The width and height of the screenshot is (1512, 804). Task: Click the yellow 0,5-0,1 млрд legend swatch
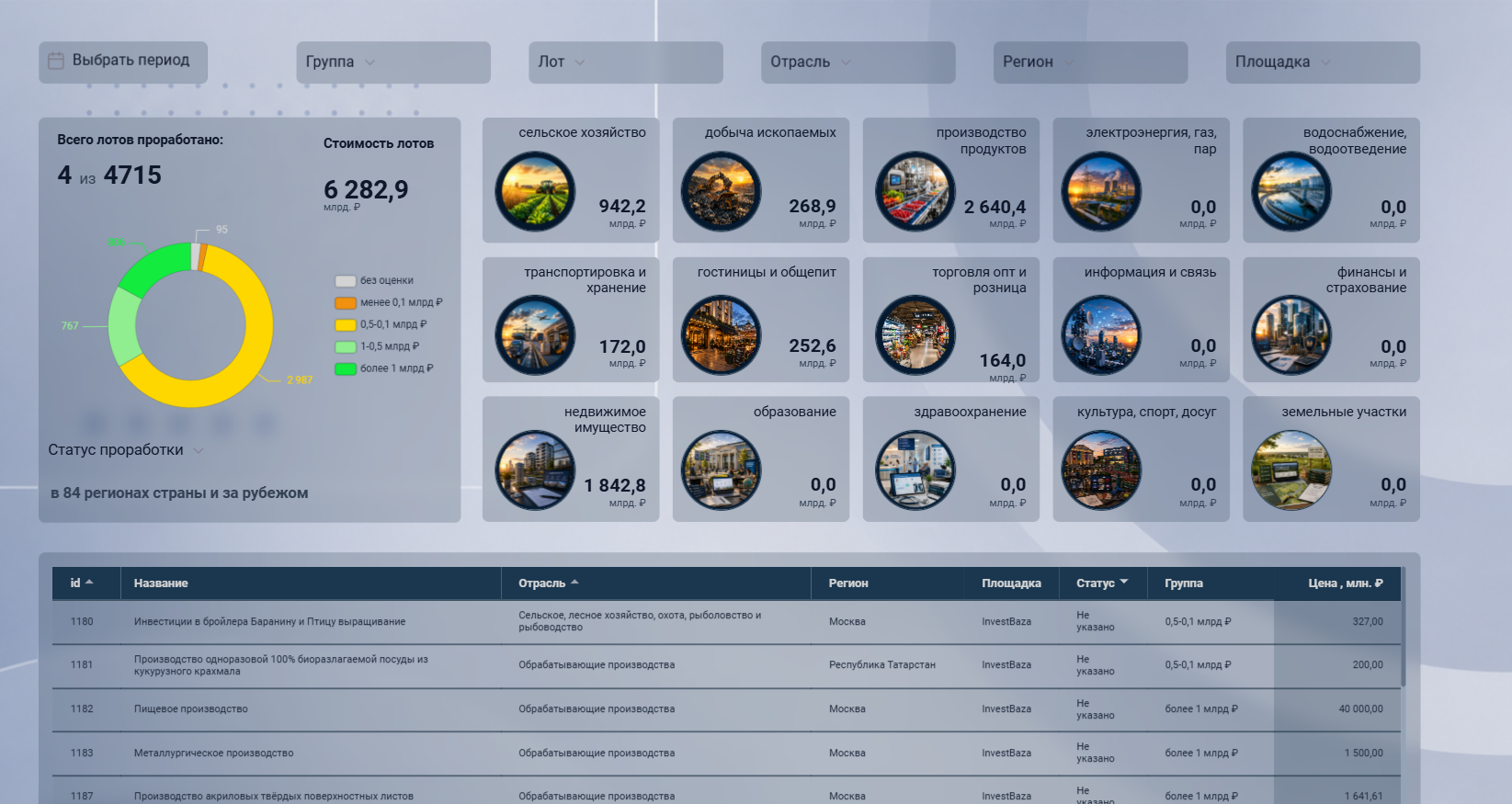click(x=346, y=324)
